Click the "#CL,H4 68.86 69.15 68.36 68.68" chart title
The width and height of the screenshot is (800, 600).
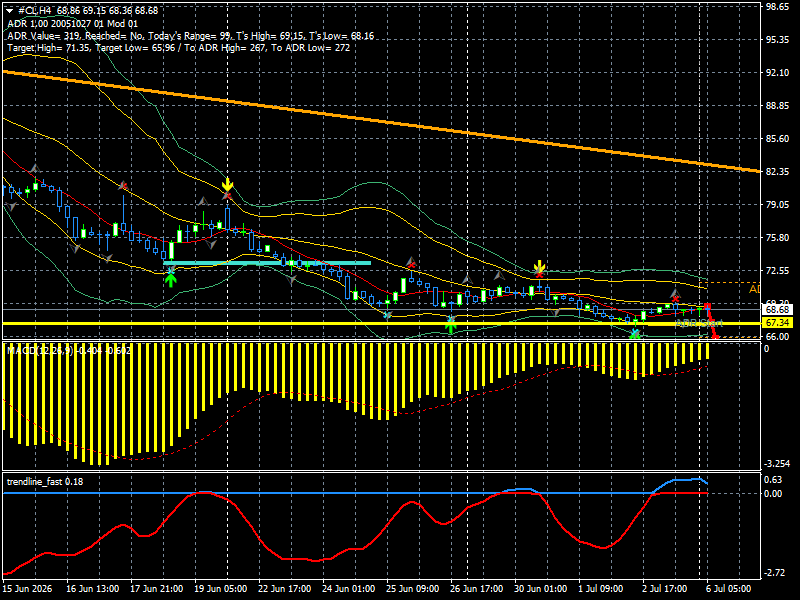pyautogui.click(x=88, y=11)
